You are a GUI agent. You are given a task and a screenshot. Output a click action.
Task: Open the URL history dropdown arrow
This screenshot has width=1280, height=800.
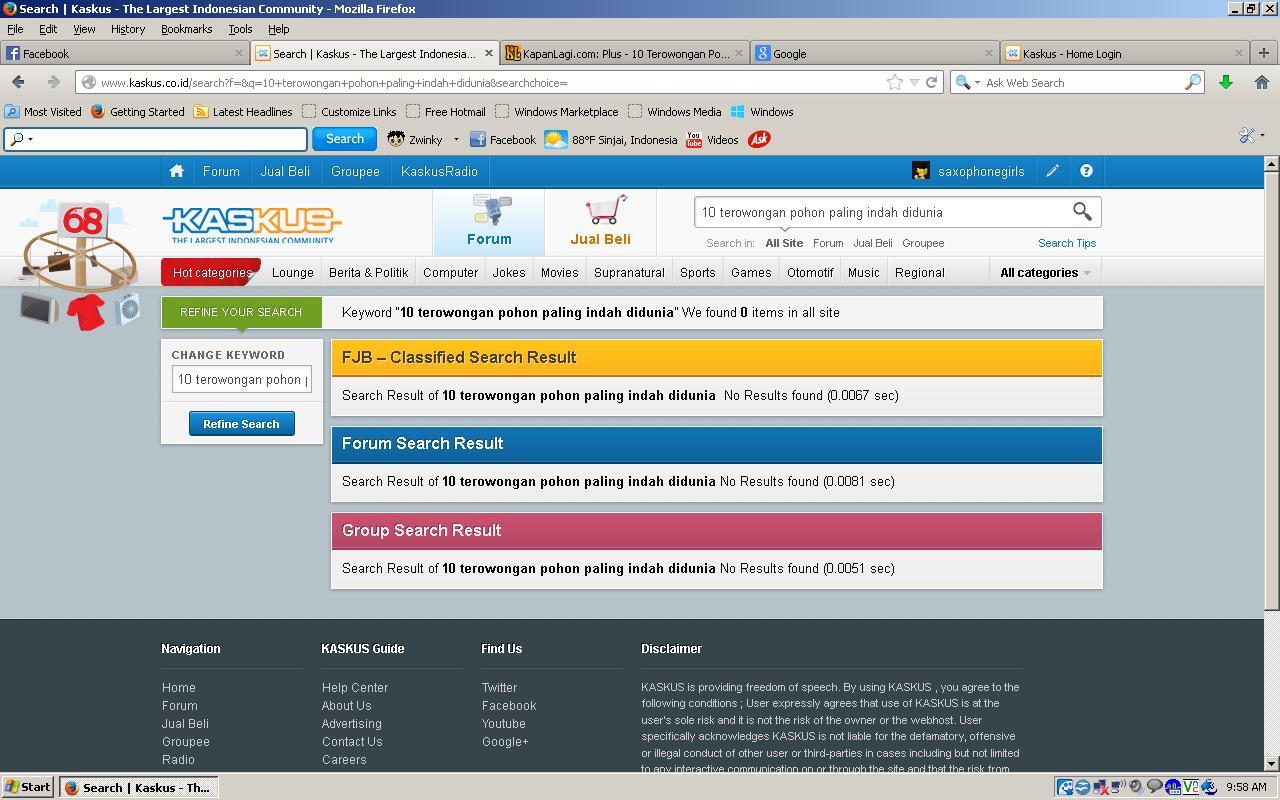(x=914, y=82)
